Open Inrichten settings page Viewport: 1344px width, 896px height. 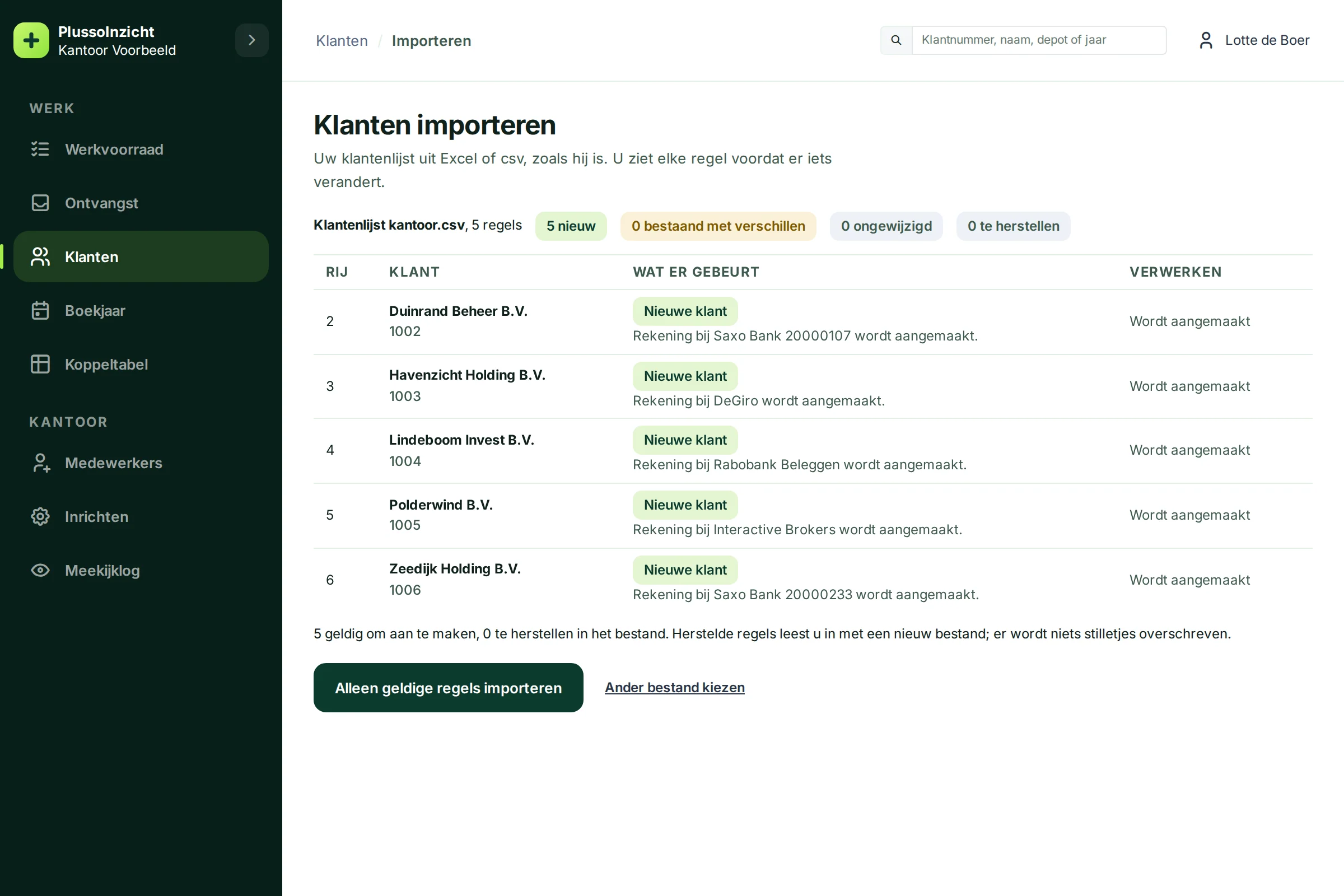[x=141, y=516]
